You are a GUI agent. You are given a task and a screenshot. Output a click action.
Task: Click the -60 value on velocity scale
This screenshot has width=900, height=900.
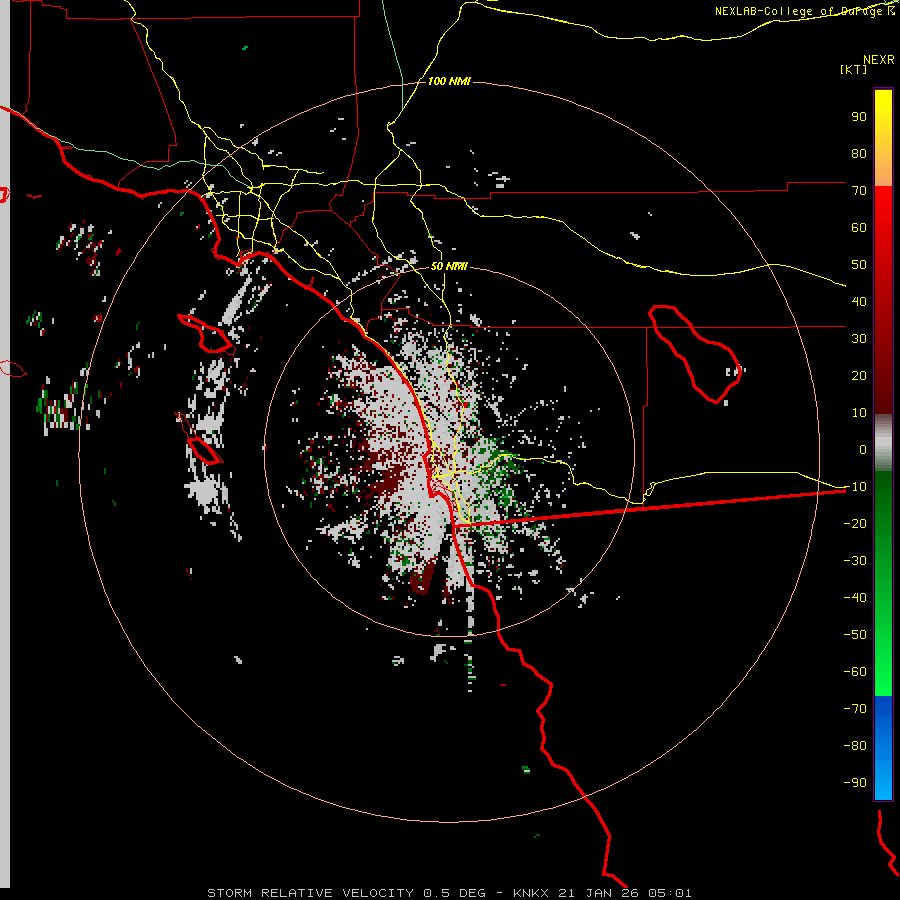(855, 672)
